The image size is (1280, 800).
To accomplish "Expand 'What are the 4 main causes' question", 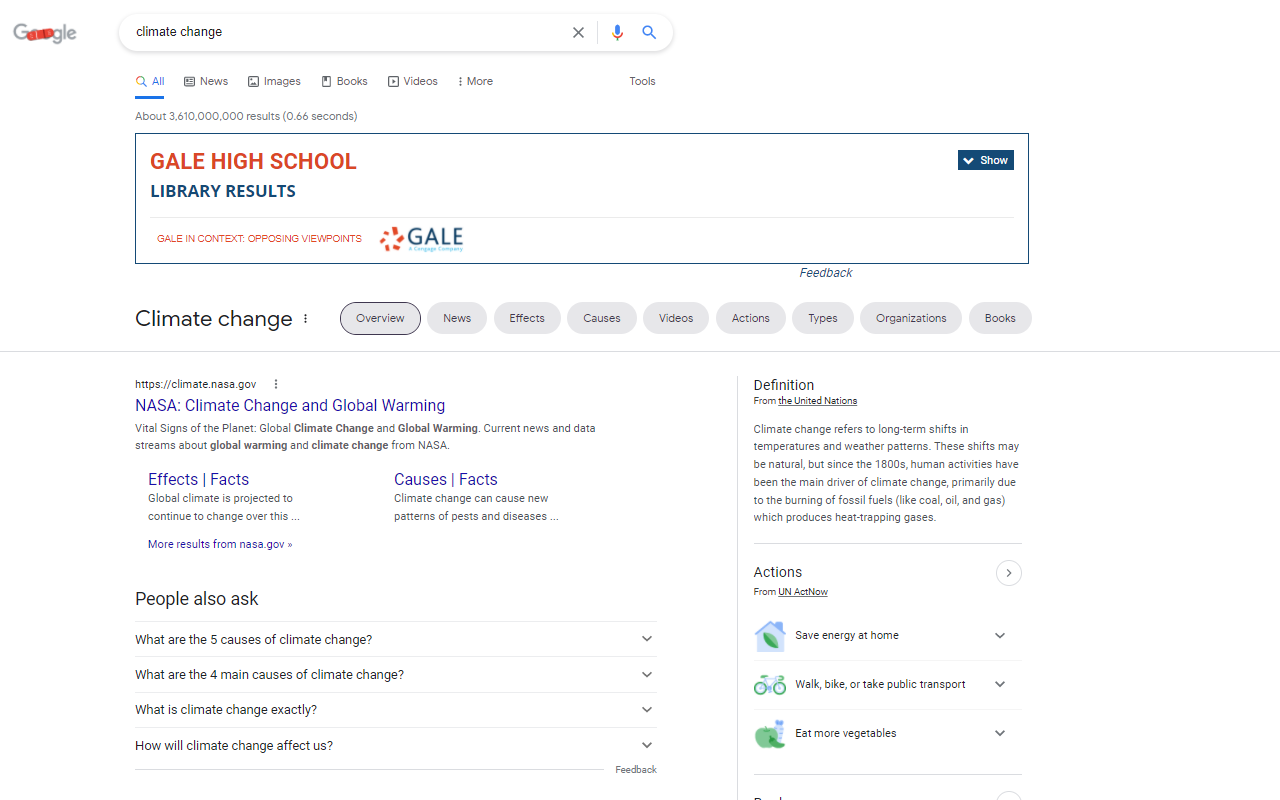I will (396, 675).
